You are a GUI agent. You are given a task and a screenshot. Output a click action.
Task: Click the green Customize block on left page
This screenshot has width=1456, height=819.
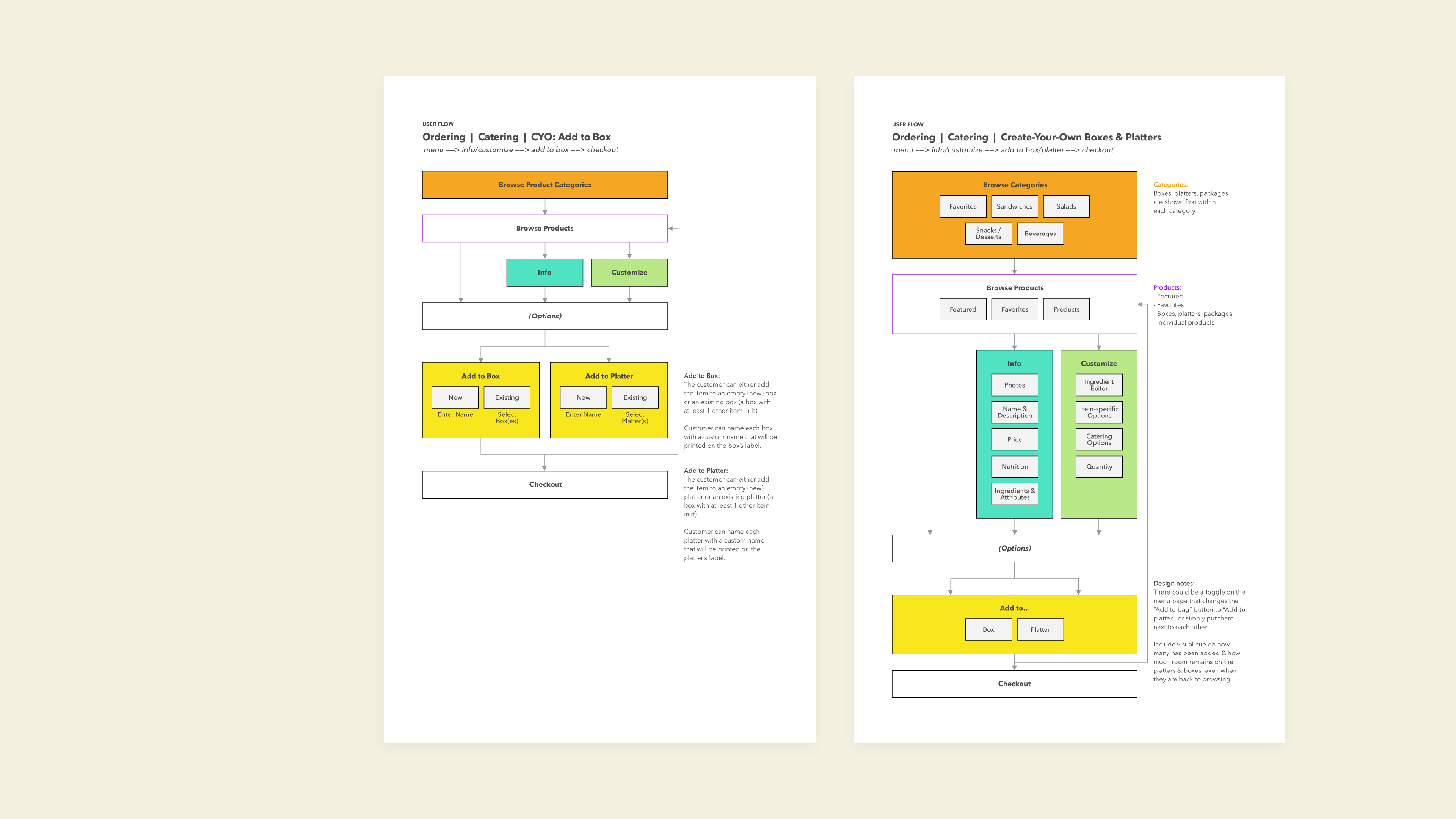[x=629, y=273]
